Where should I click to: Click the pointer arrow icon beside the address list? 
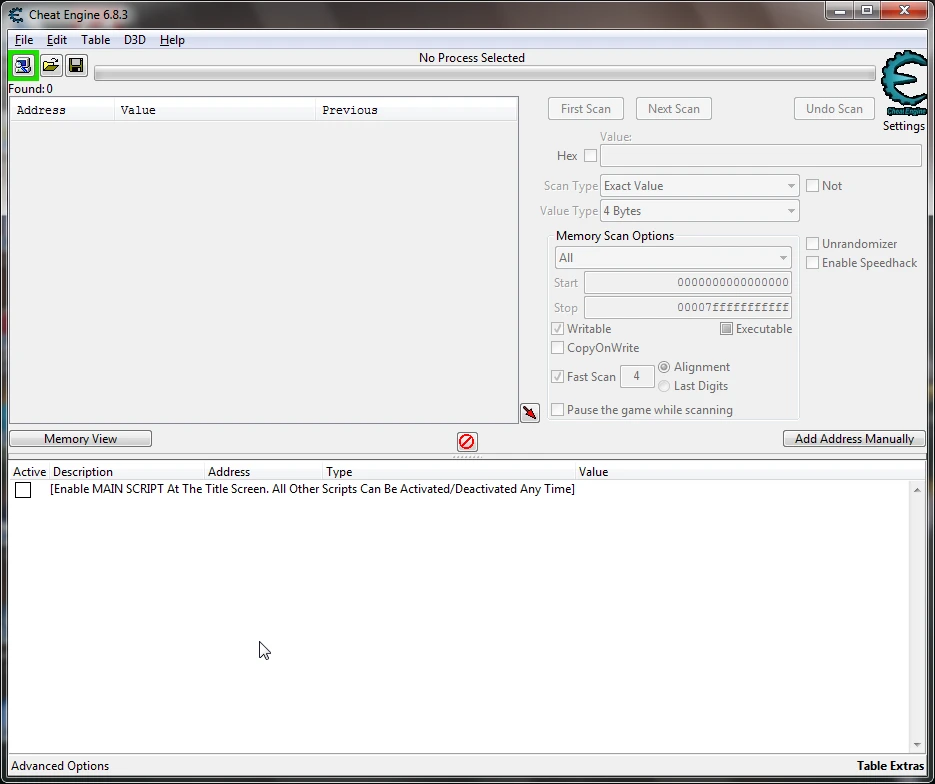point(529,412)
